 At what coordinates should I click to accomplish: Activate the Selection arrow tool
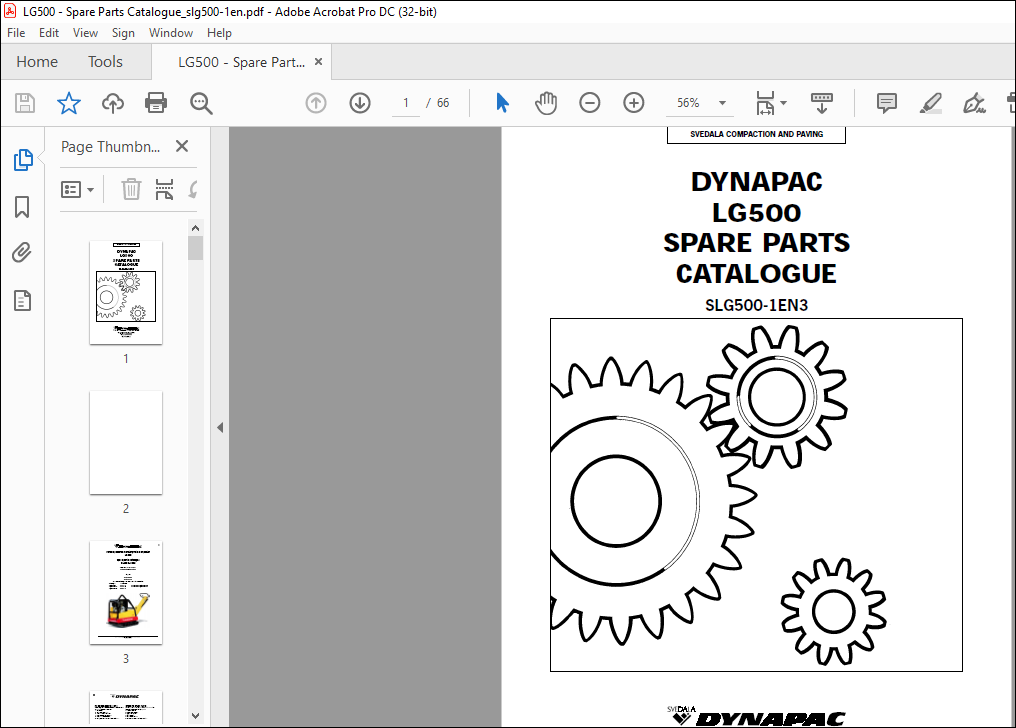502,102
